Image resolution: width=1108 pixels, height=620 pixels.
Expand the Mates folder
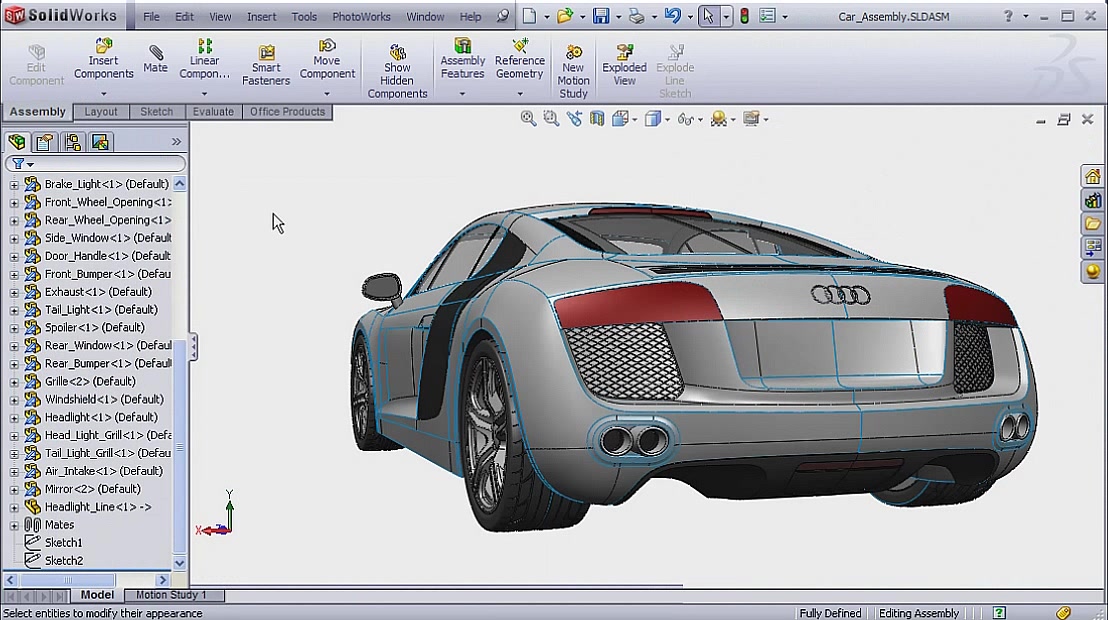pos(13,524)
